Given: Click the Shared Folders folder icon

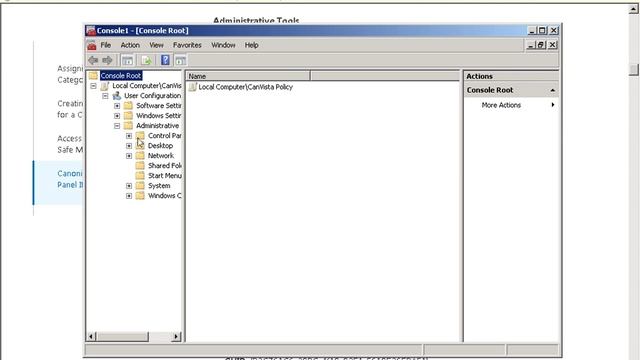Looking at the screenshot, I should point(140,165).
